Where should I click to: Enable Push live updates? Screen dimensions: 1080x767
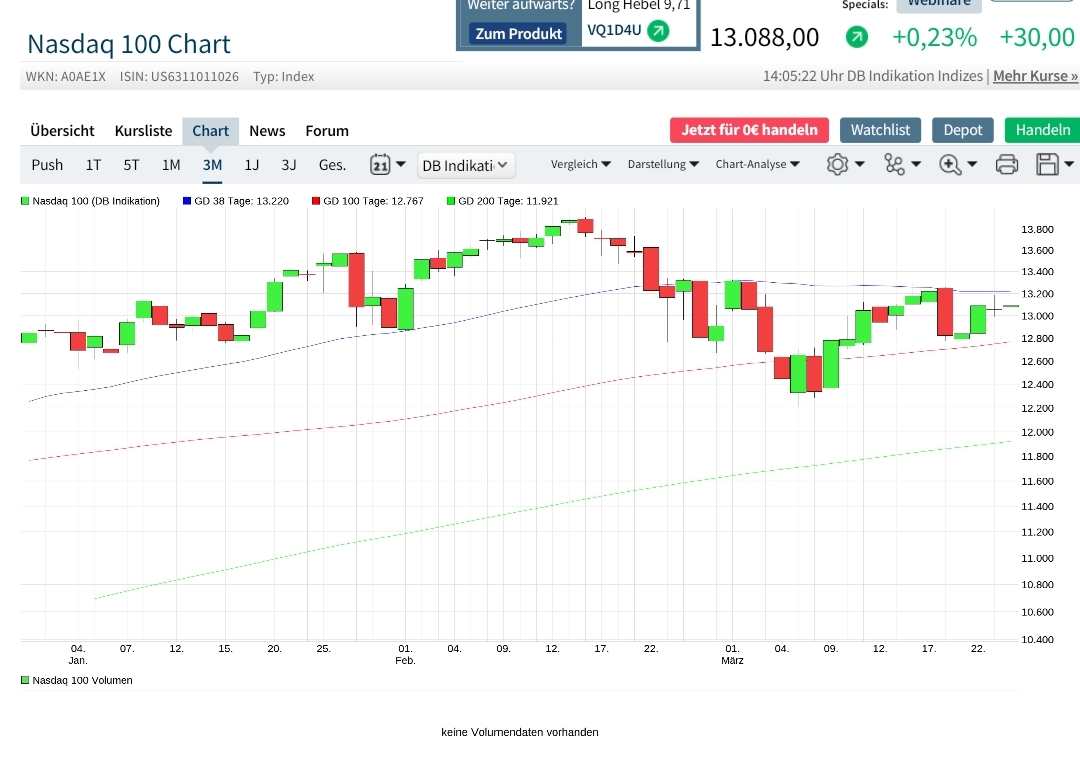(x=47, y=164)
